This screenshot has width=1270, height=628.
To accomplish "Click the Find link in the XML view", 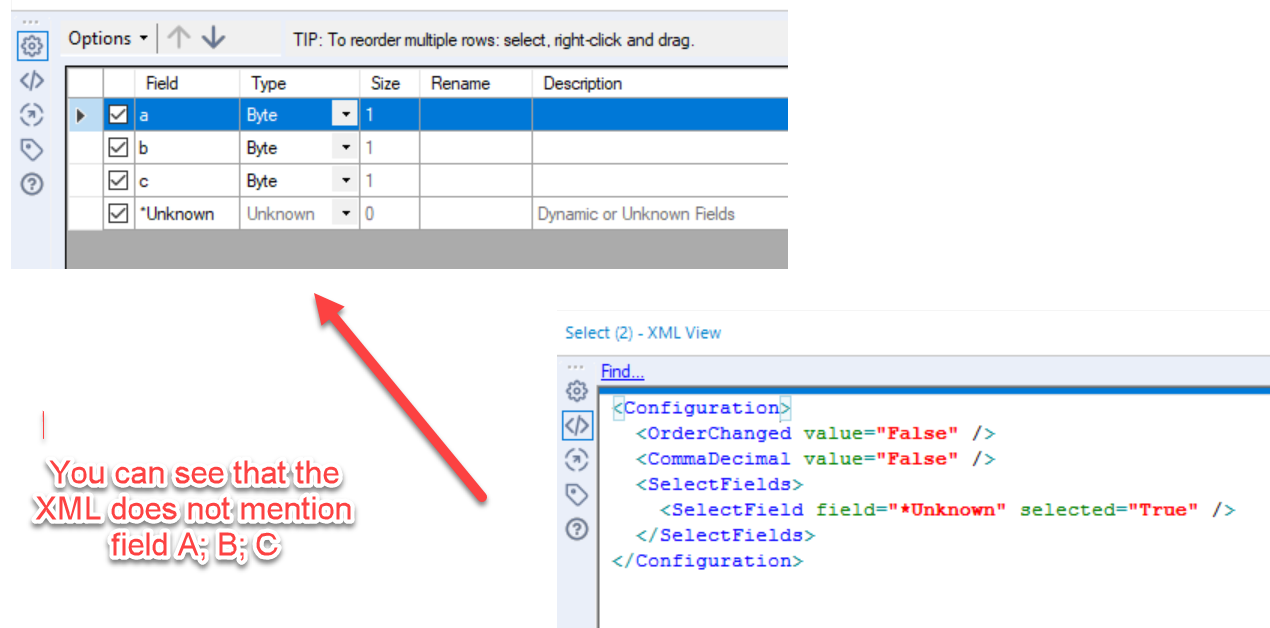I will click(x=621, y=371).
